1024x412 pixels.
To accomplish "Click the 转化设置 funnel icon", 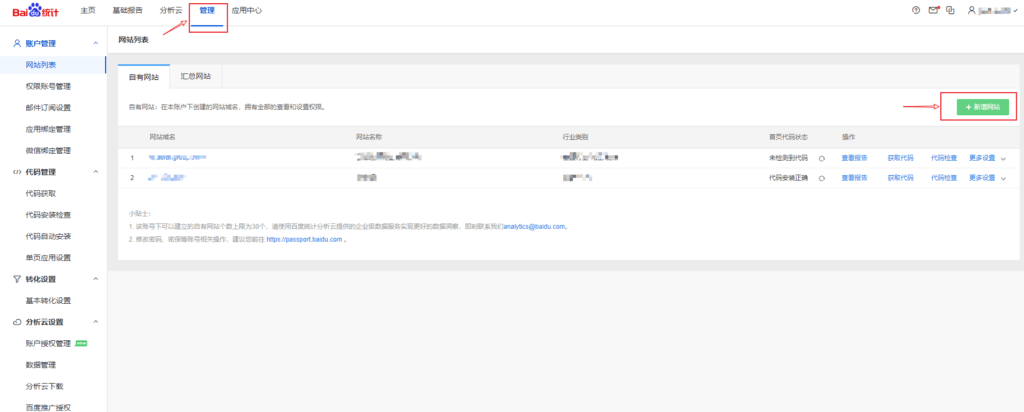I will [17, 279].
